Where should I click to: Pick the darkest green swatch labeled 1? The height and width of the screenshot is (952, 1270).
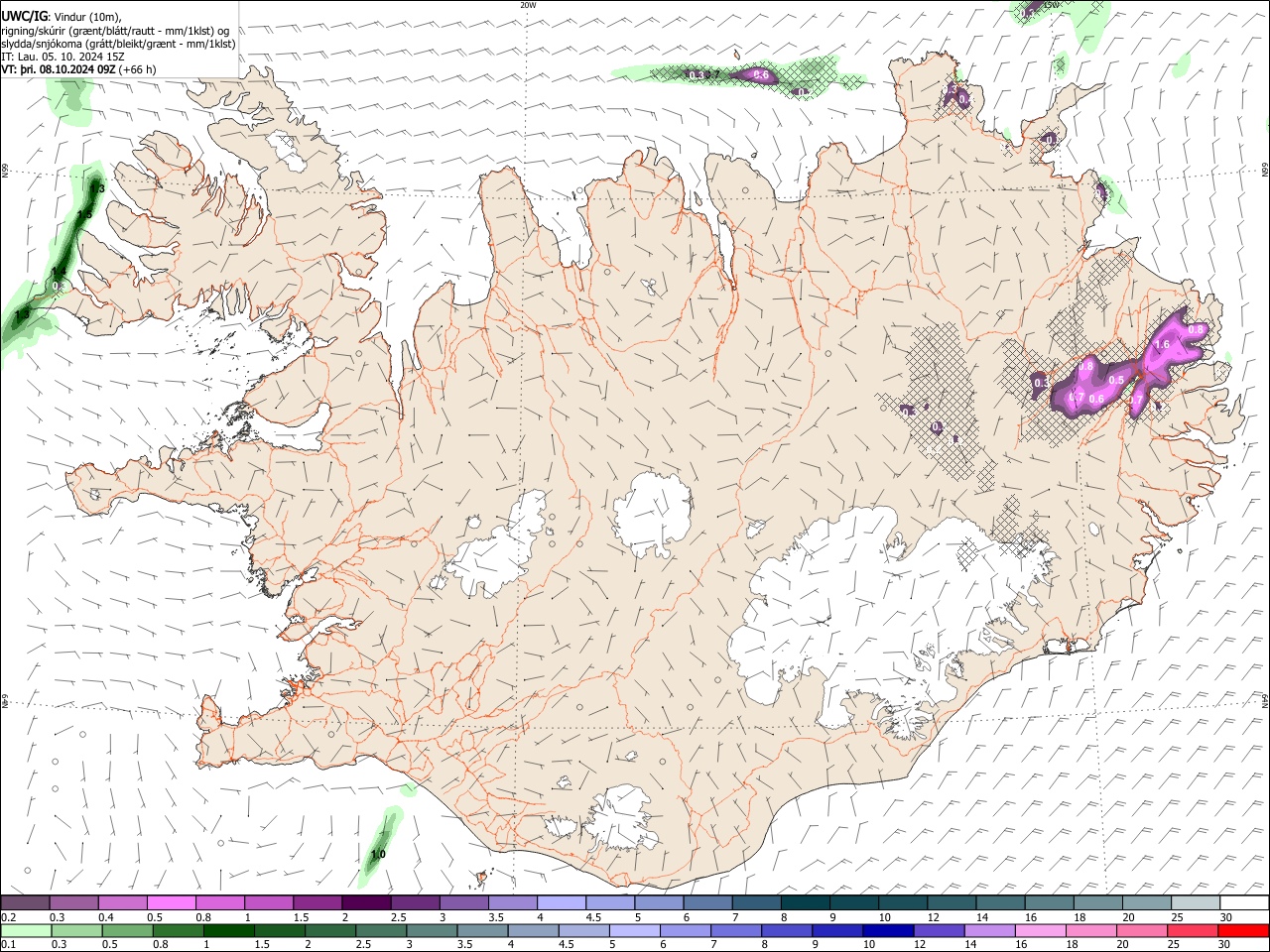pyautogui.click(x=228, y=930)
